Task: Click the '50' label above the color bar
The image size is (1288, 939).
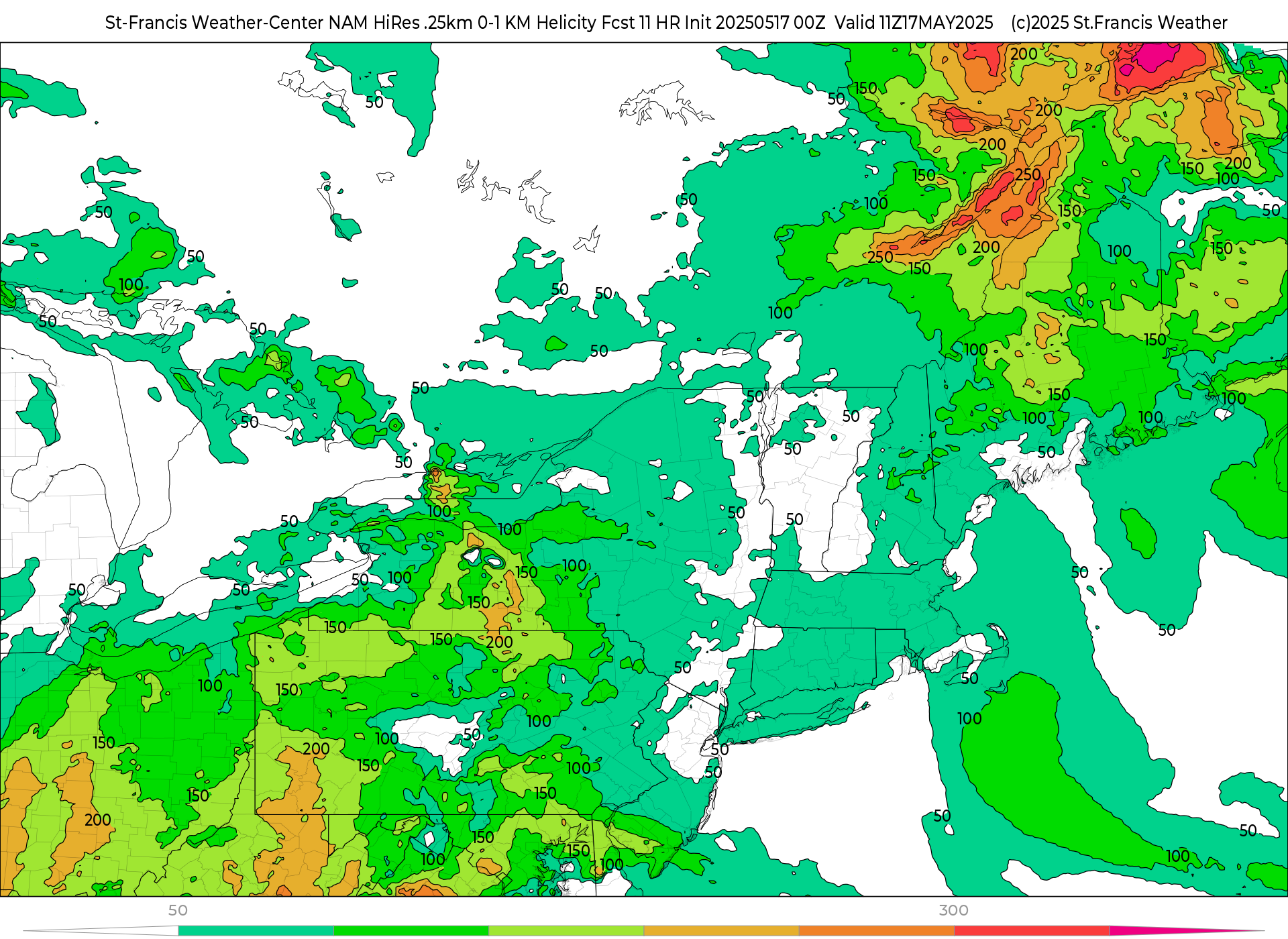Action: click(x=178, y=910)
